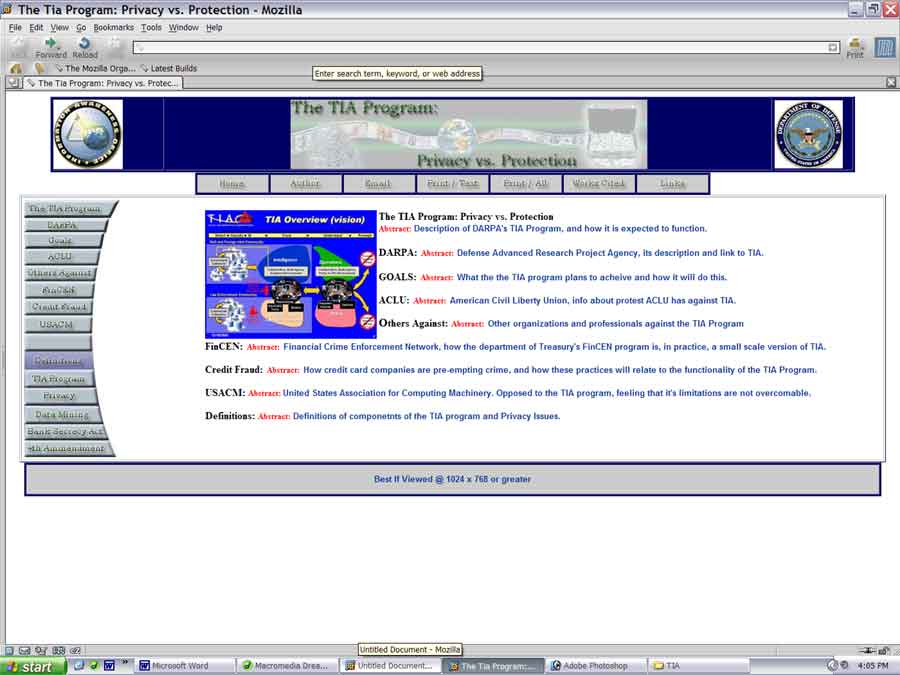
Task: Close the current browser tab
Action: point(891,83)
